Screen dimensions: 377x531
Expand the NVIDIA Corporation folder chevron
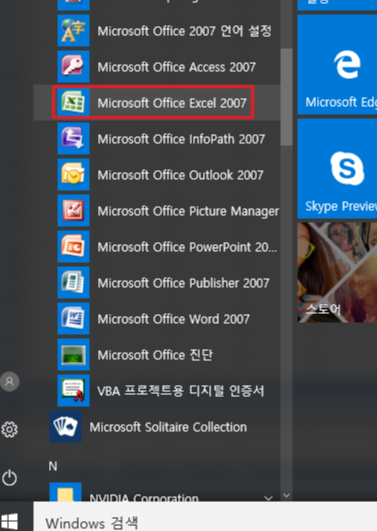268,498
